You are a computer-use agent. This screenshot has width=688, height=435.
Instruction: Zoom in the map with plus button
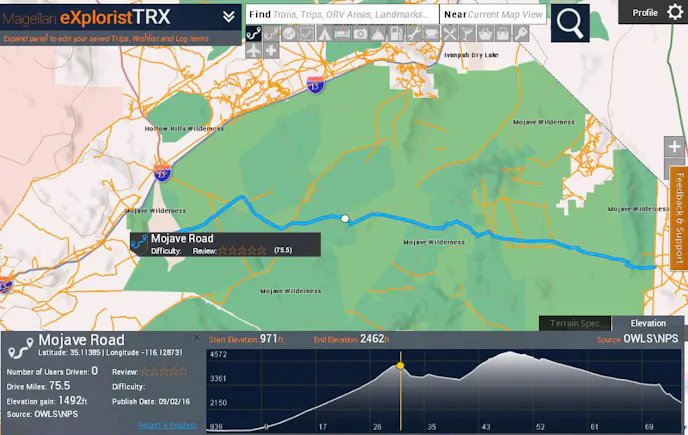[x=673, y=148]
